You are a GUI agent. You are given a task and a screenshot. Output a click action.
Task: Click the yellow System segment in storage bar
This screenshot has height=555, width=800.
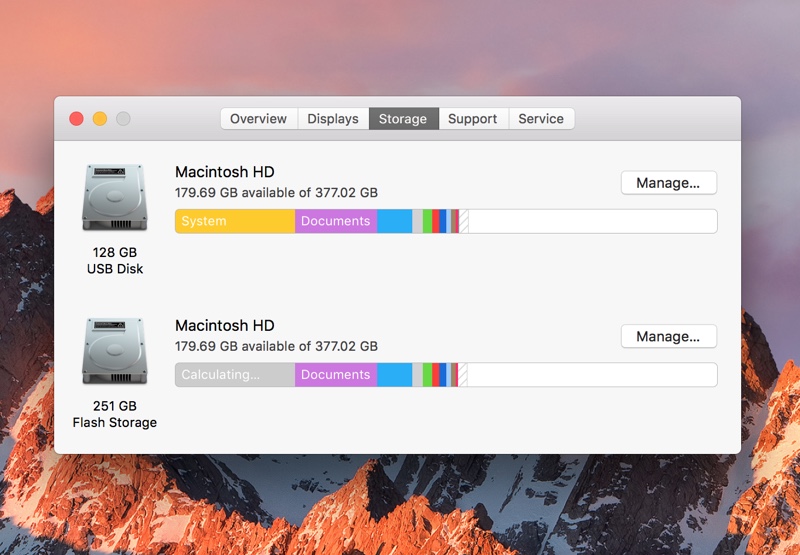235,221
